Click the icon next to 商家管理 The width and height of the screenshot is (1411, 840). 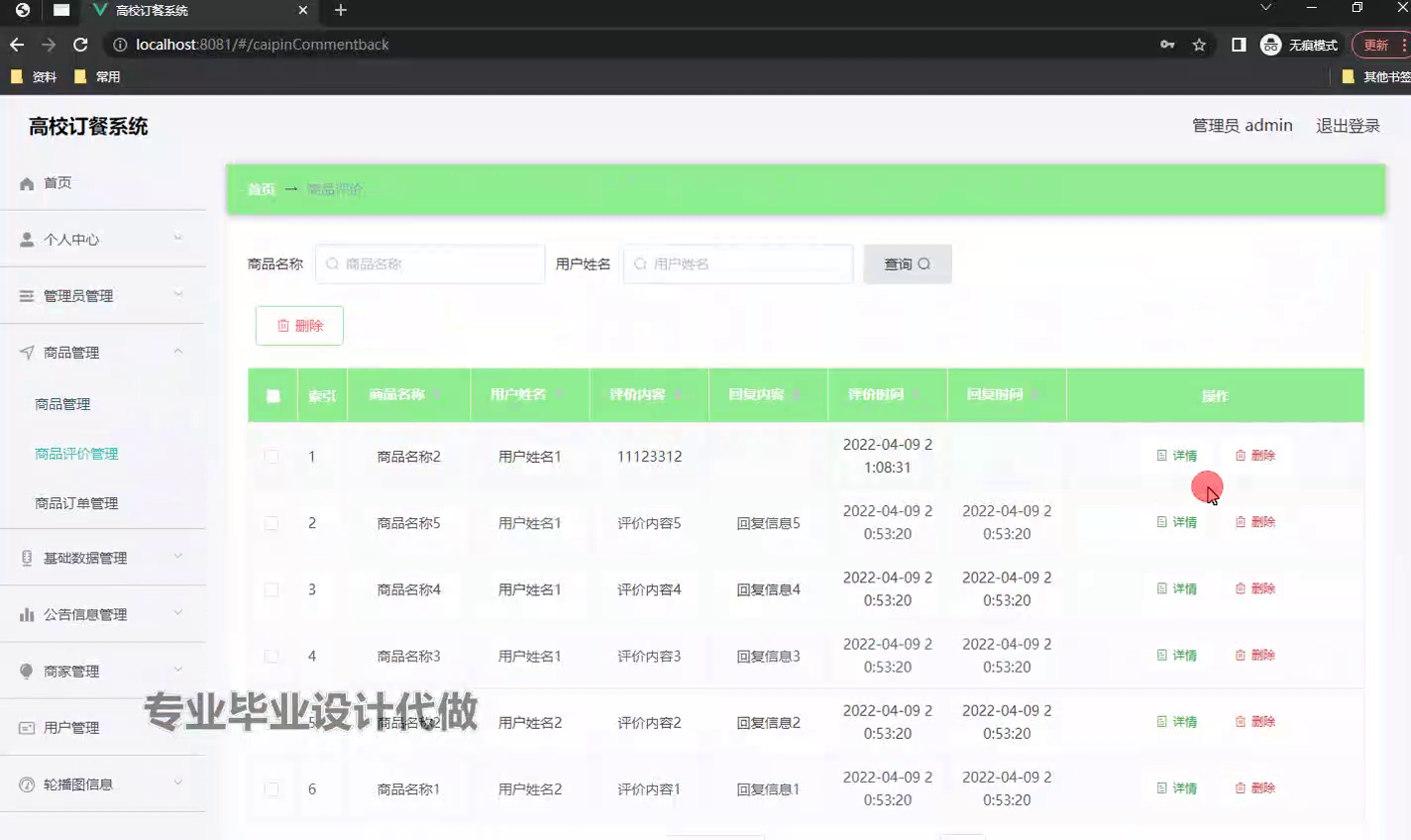27,671
